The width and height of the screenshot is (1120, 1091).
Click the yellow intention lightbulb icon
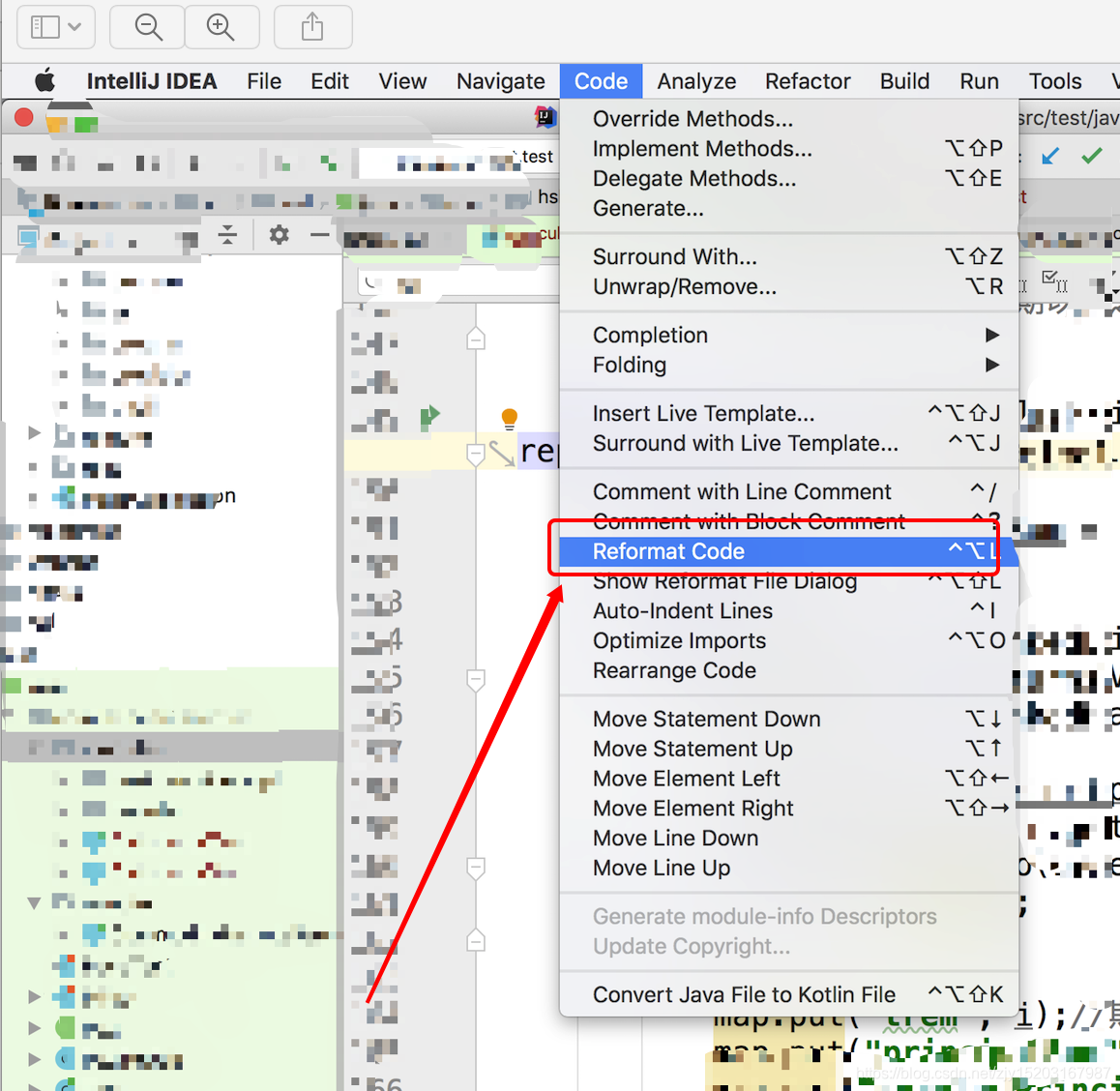pos(510,419)
